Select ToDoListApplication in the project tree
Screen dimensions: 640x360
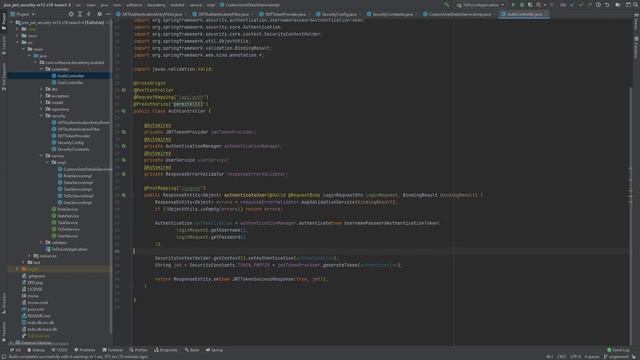click(x=66, y=249)
